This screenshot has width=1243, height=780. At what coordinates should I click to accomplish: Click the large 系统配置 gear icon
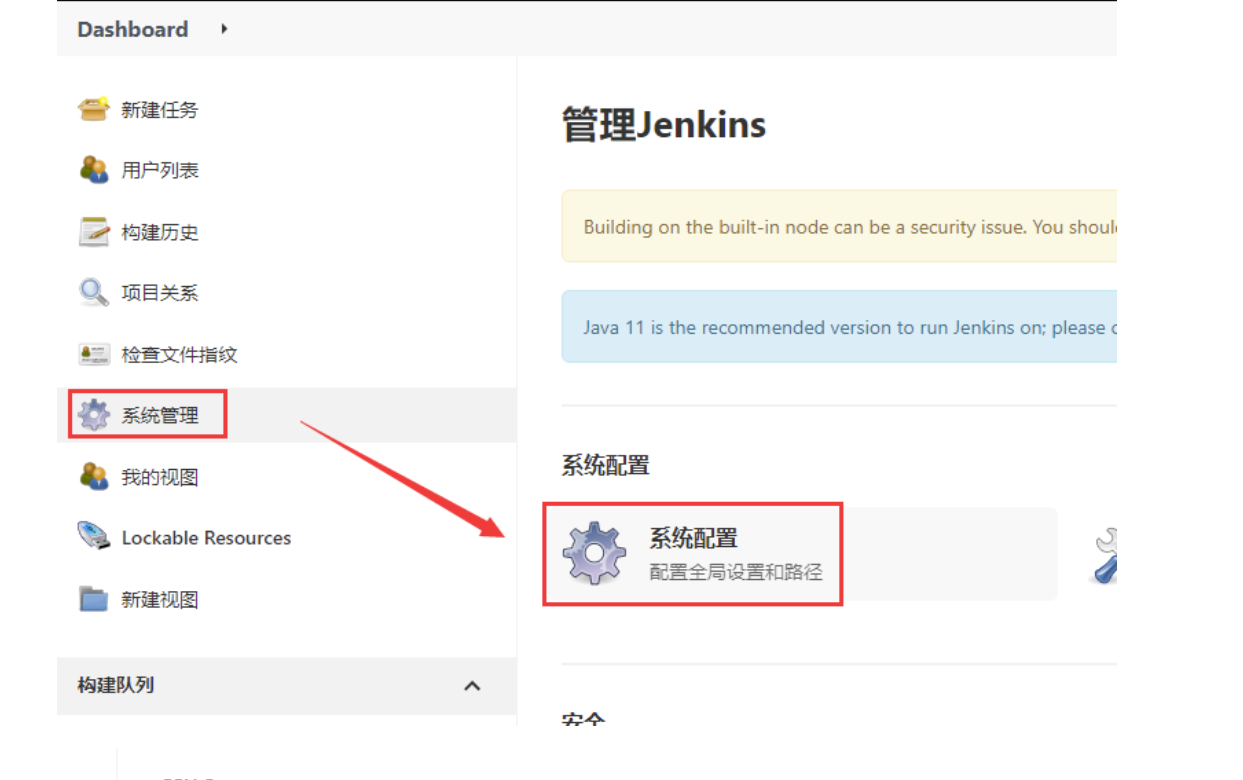(594, 553)
